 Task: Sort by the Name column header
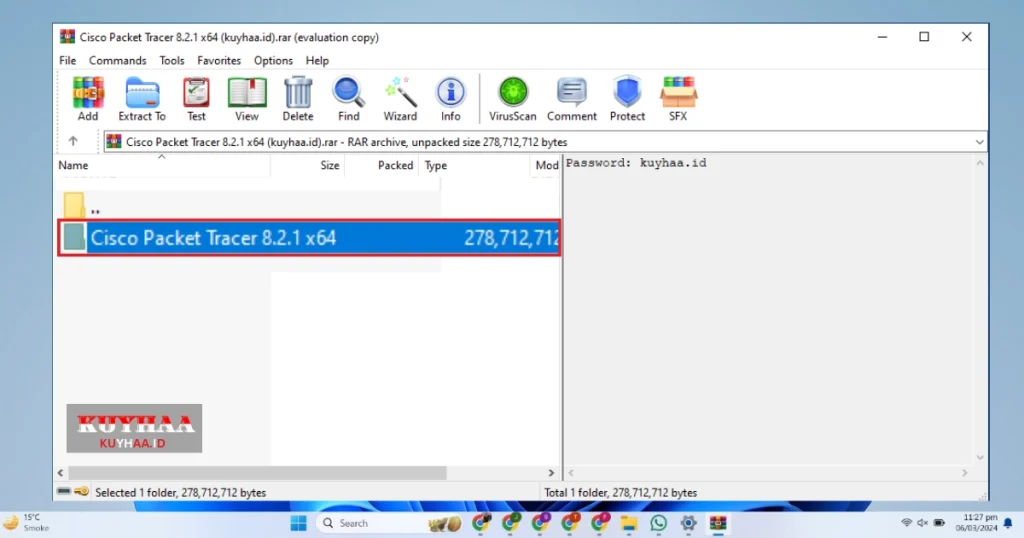[162, 165]
